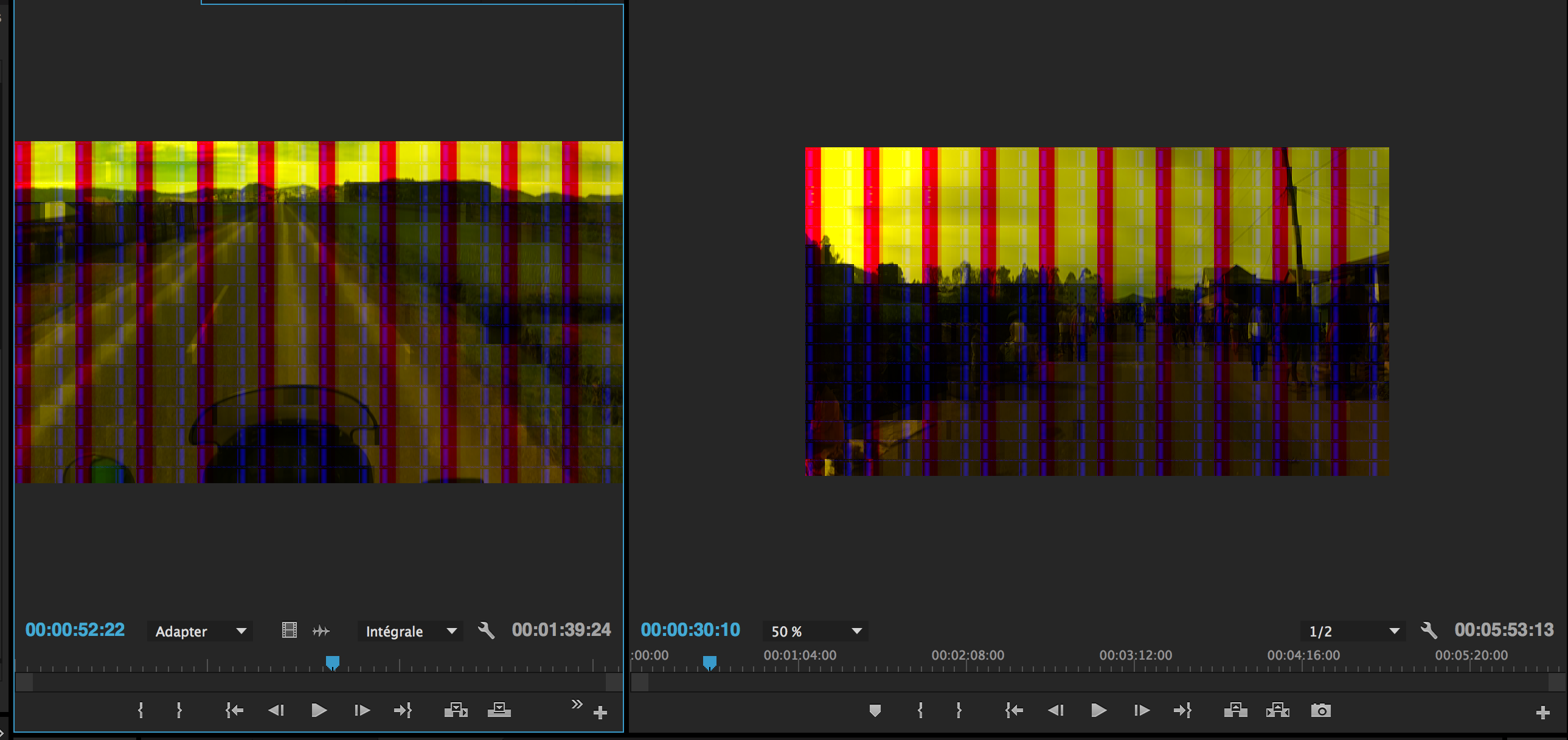
Task: Step back one frame in Source monitor
Action: click(x=276, y=710)
